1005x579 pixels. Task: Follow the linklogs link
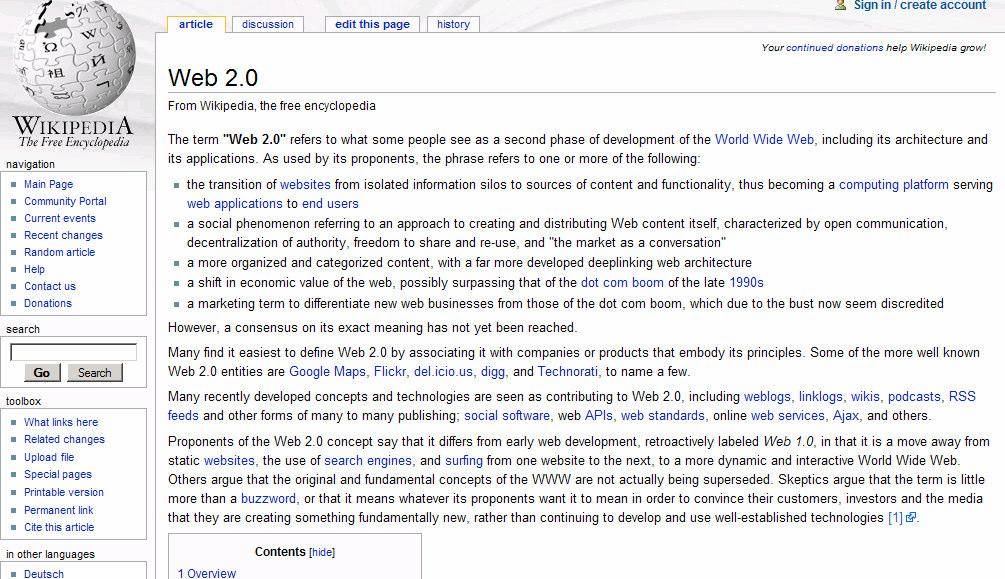click(820, 397)
